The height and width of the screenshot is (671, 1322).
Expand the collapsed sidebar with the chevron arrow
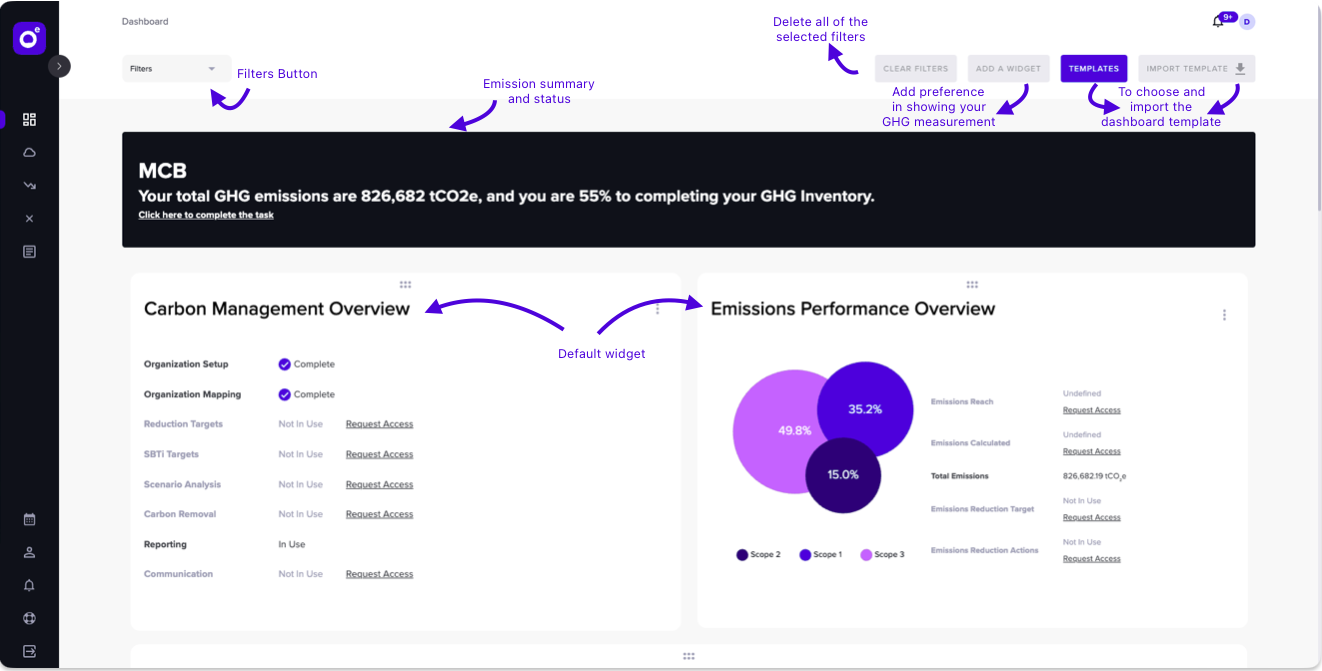tap(59, 66)
